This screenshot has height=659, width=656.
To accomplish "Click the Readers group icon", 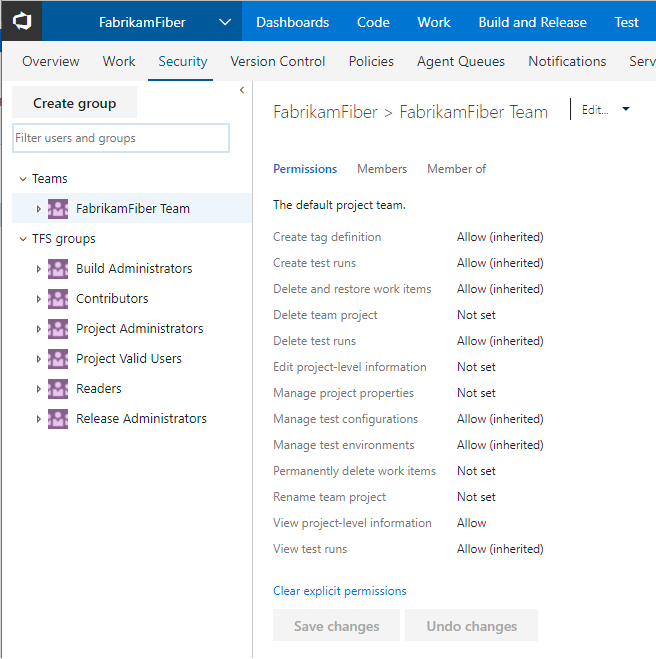I will pos(58,389).
